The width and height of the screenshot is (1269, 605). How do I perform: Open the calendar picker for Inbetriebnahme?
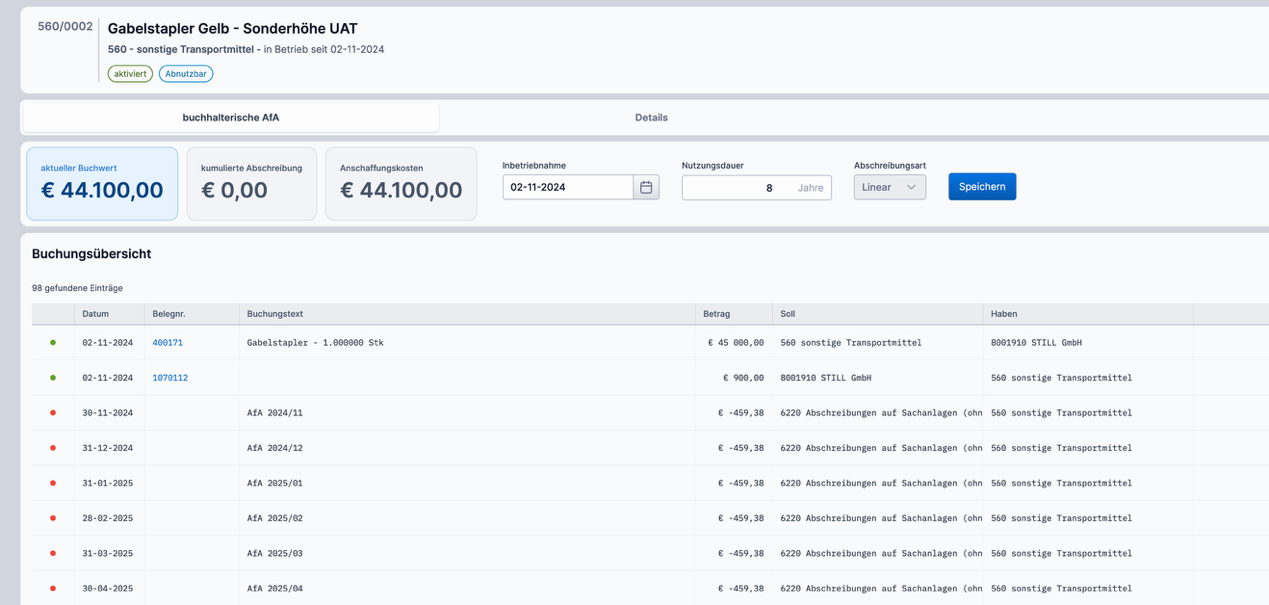646,187
